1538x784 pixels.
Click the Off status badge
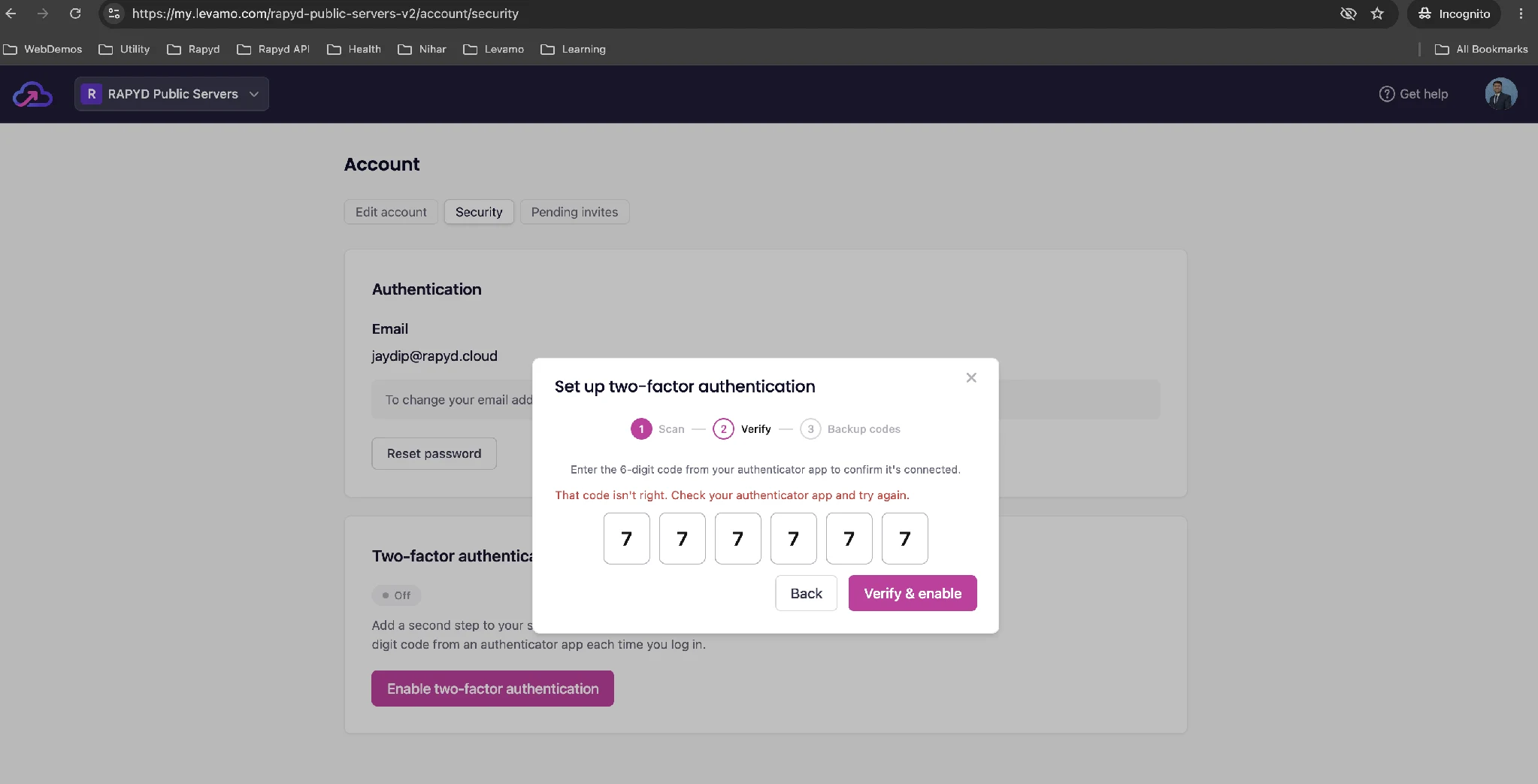(x=396, y=595)
